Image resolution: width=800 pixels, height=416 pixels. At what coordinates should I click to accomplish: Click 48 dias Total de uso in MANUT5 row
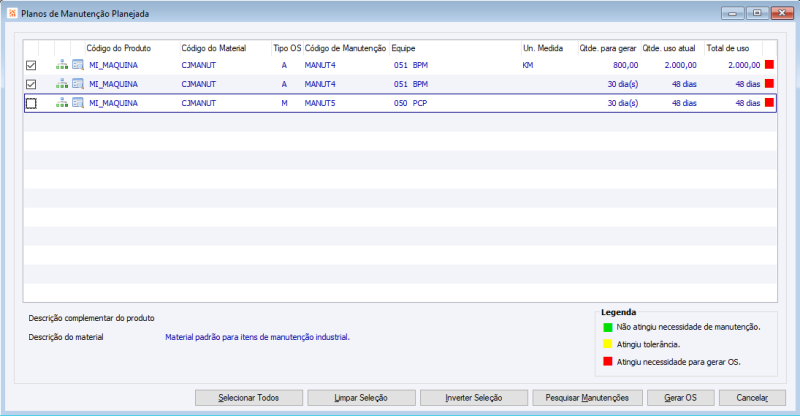(747, 103)
